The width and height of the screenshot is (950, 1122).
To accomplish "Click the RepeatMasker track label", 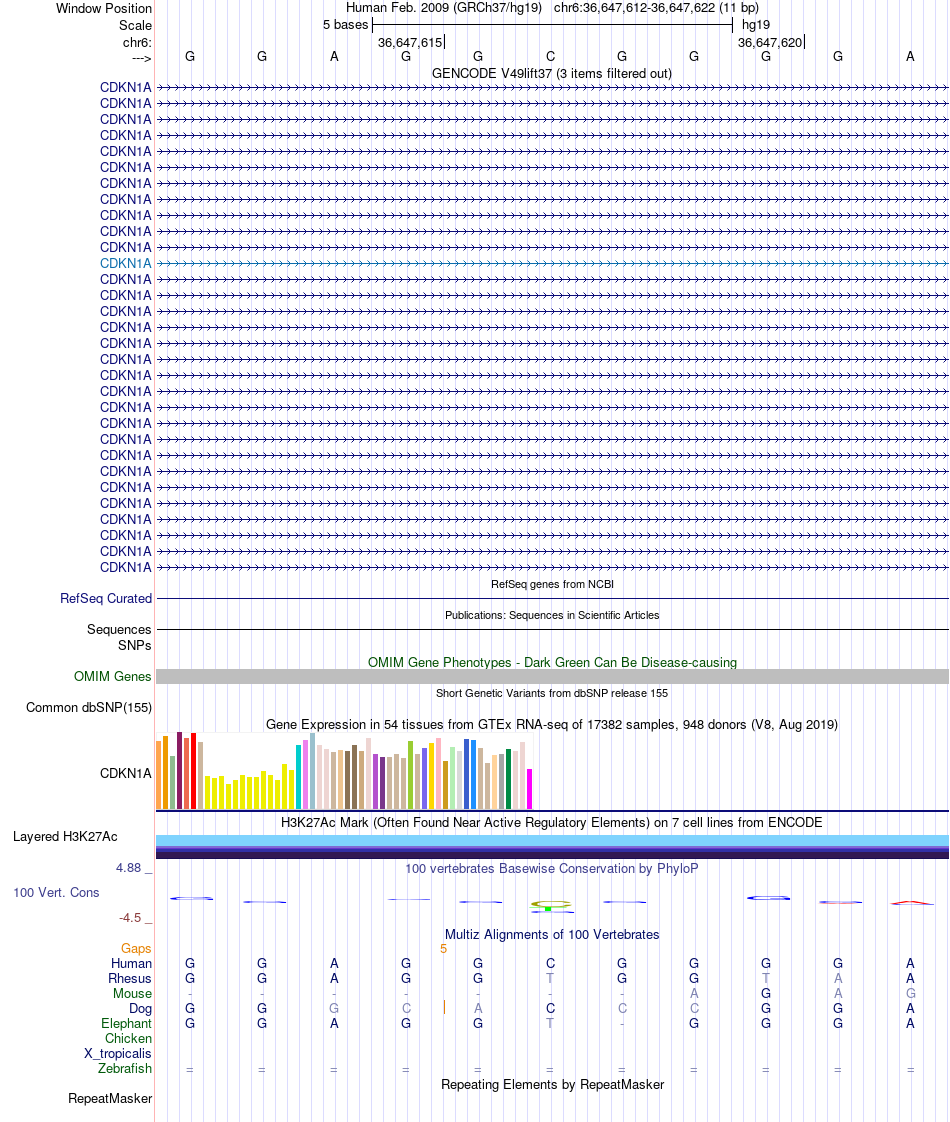I will click(x=109, y=1098).
